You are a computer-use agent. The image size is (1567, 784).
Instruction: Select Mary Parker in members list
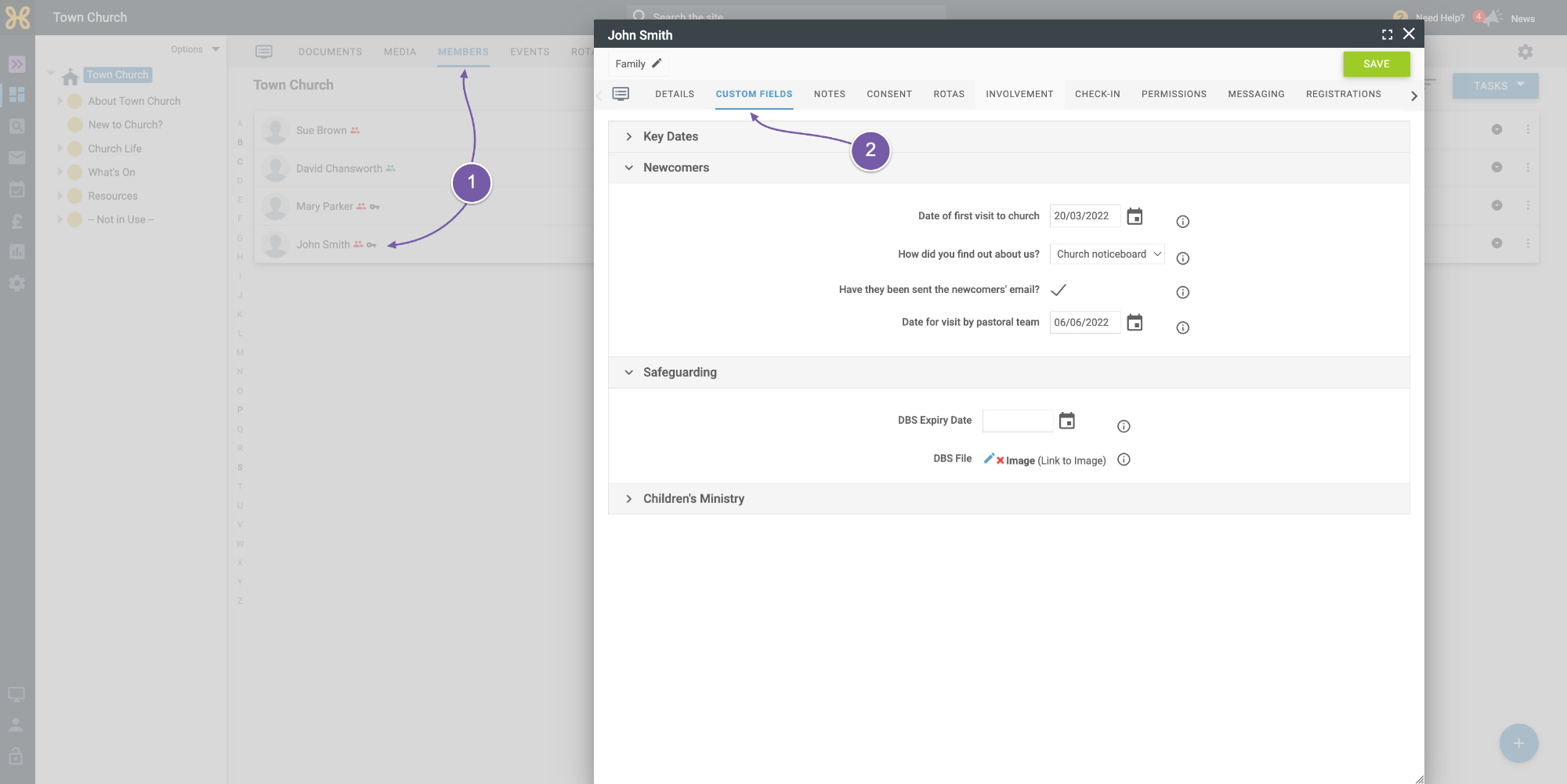324,206
